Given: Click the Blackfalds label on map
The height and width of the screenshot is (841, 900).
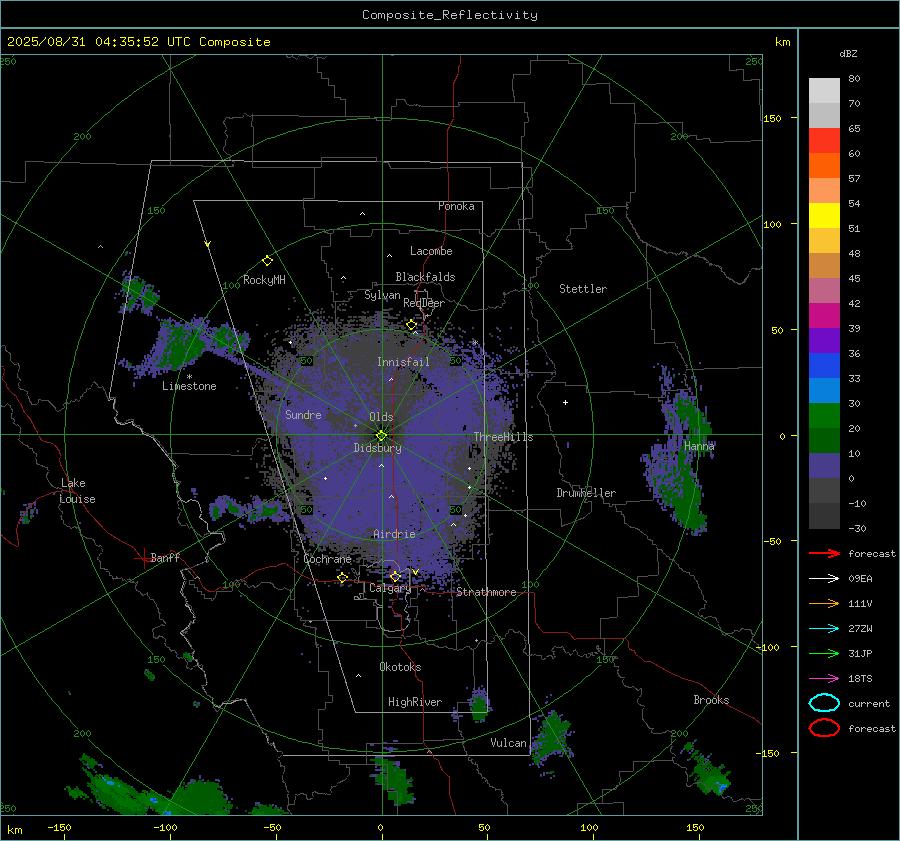Looking at the screenshot, I should (425, 277).
